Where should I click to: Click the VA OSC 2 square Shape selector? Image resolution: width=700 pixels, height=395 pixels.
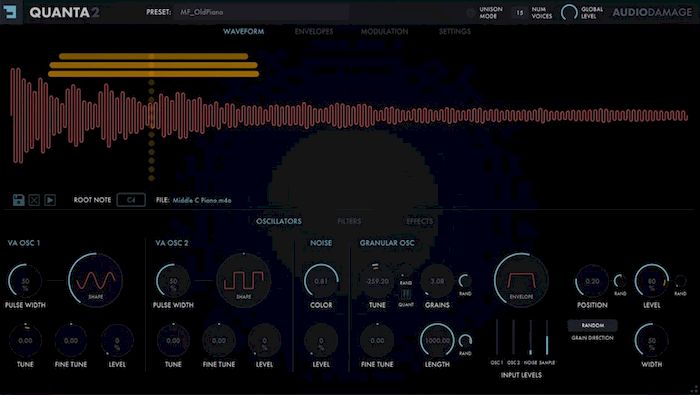[x=243, y=280]
